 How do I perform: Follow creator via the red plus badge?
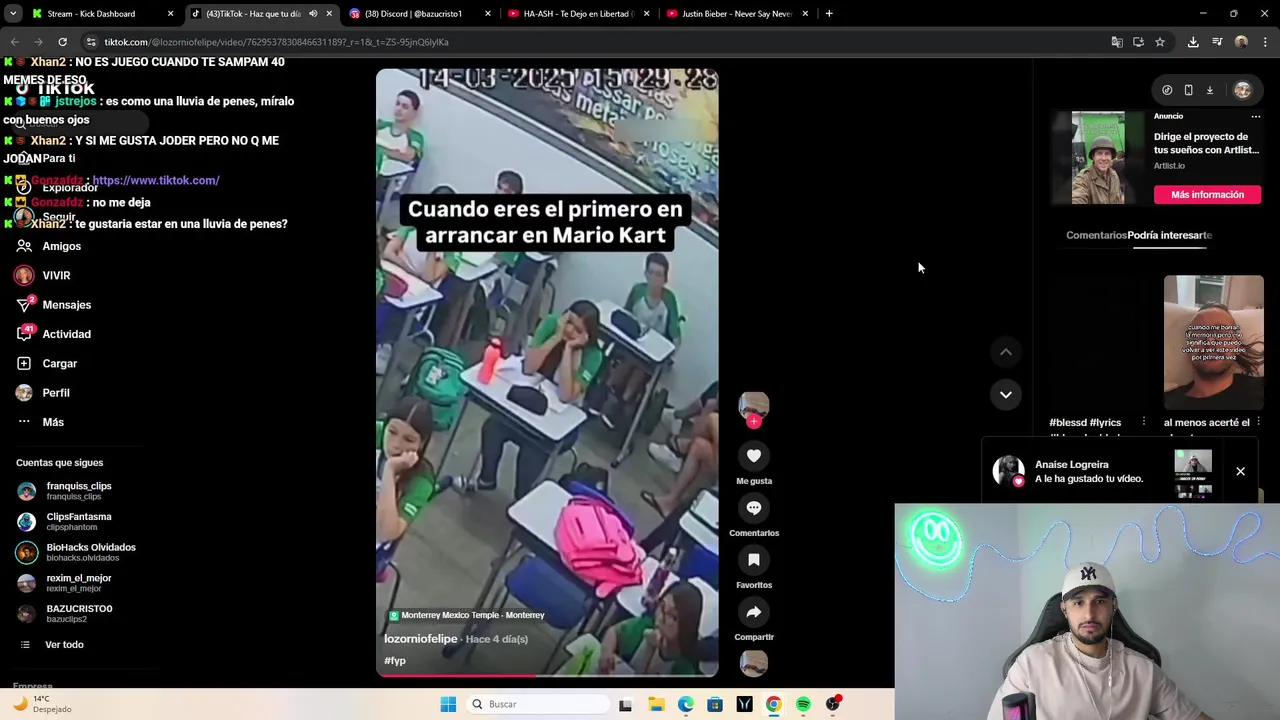[754, 422]
